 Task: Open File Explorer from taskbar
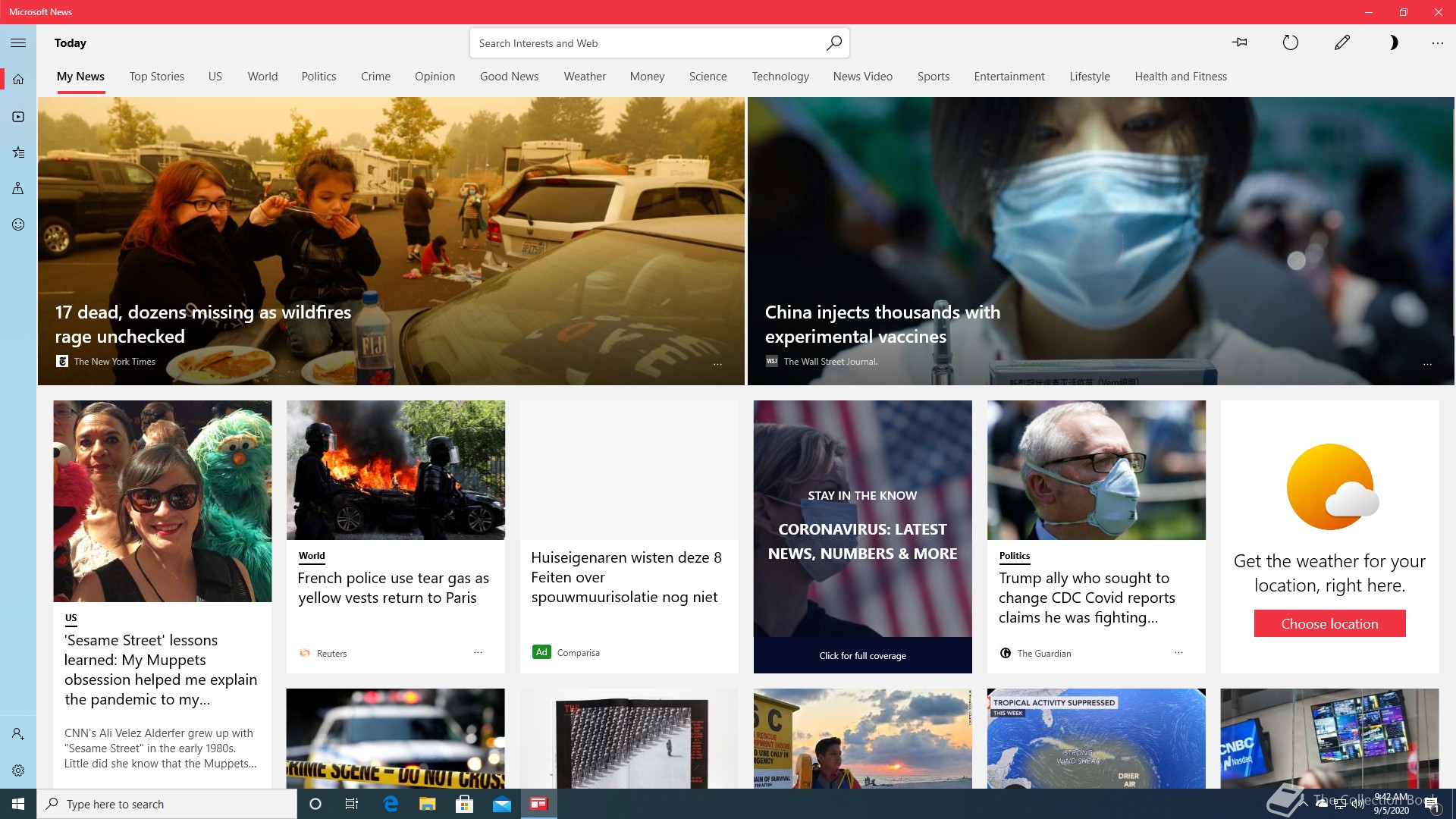(x=428, y=804)
